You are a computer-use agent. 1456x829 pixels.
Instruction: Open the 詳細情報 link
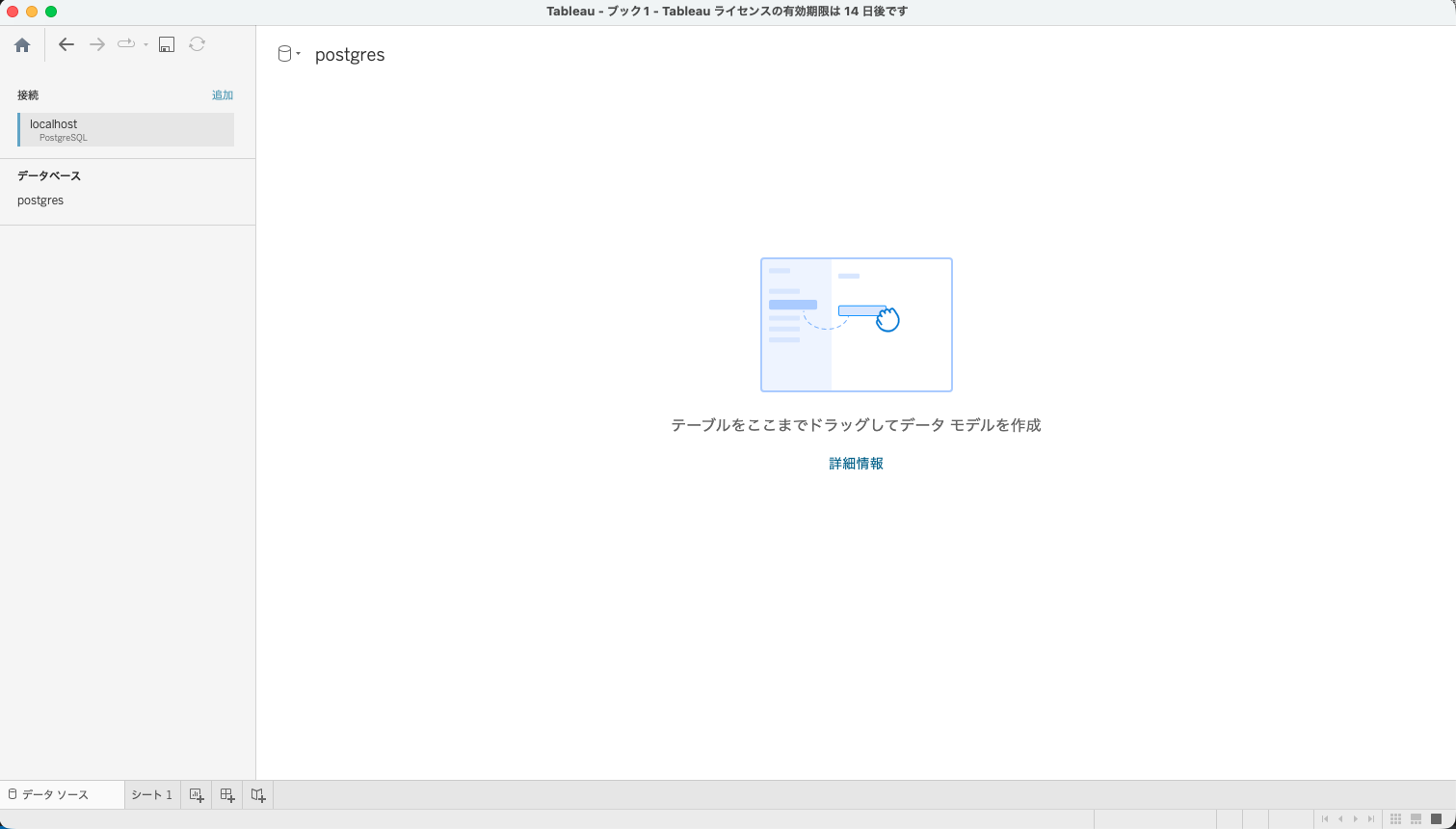(856, 464)
